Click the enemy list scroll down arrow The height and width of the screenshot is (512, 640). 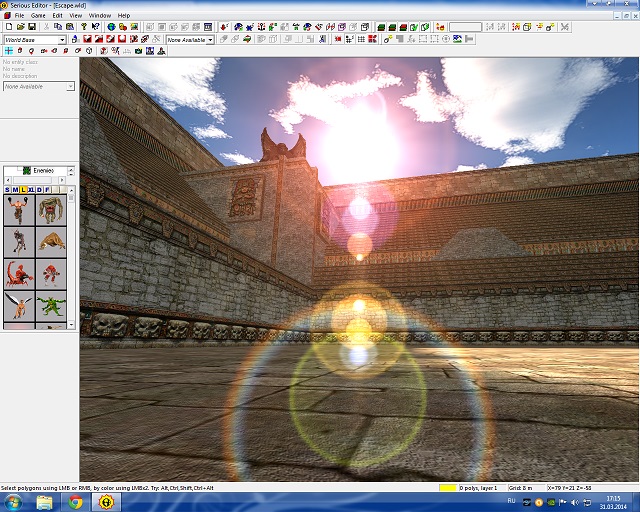[71, 325]
